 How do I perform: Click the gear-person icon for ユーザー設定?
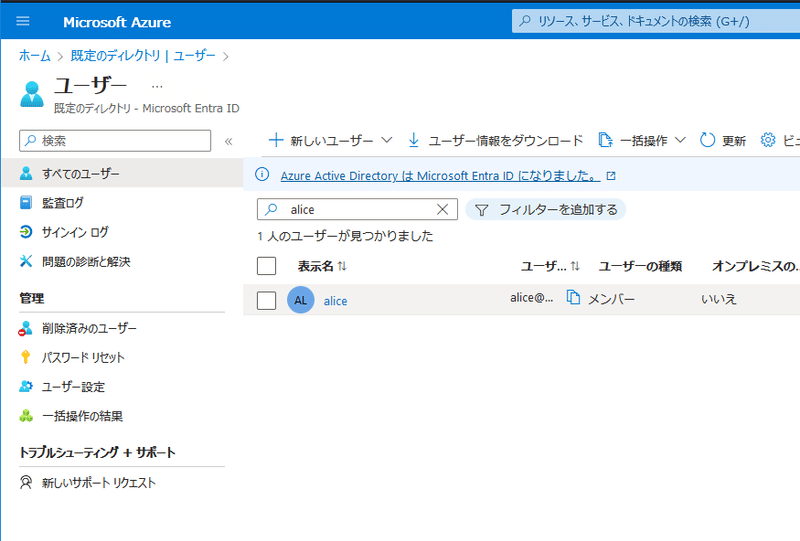26,386
